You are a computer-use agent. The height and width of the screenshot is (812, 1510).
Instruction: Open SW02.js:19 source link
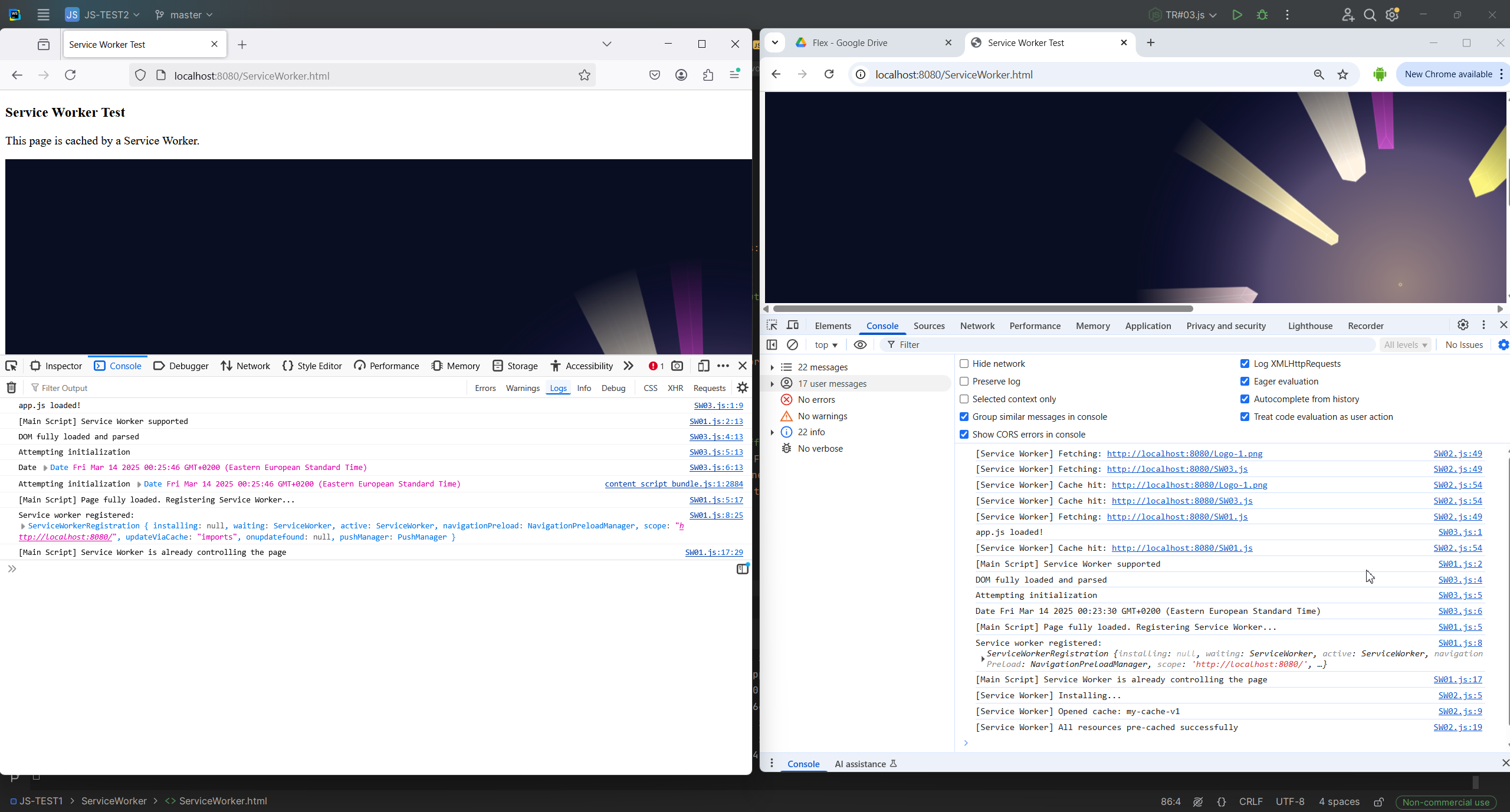pos(1458,727)
